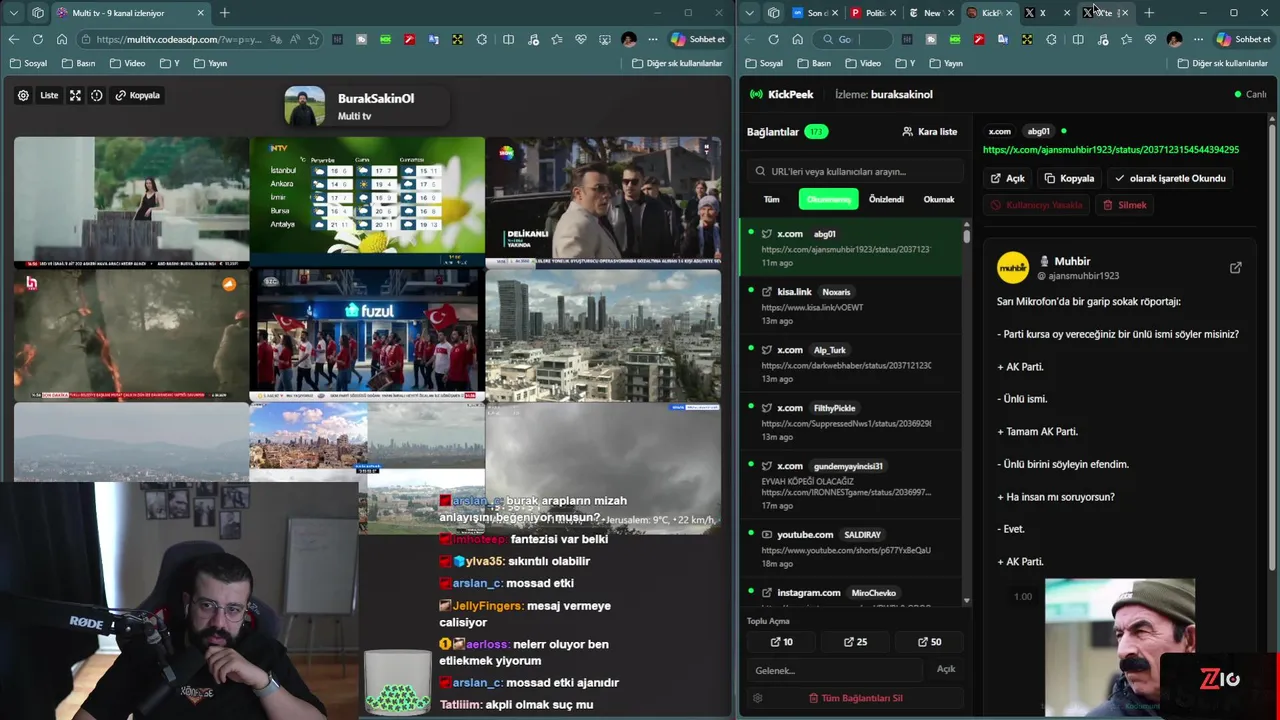Open extensions puzzle icon in left browser
Viewport: 1280px width, 720px height.
pos(482,39)
